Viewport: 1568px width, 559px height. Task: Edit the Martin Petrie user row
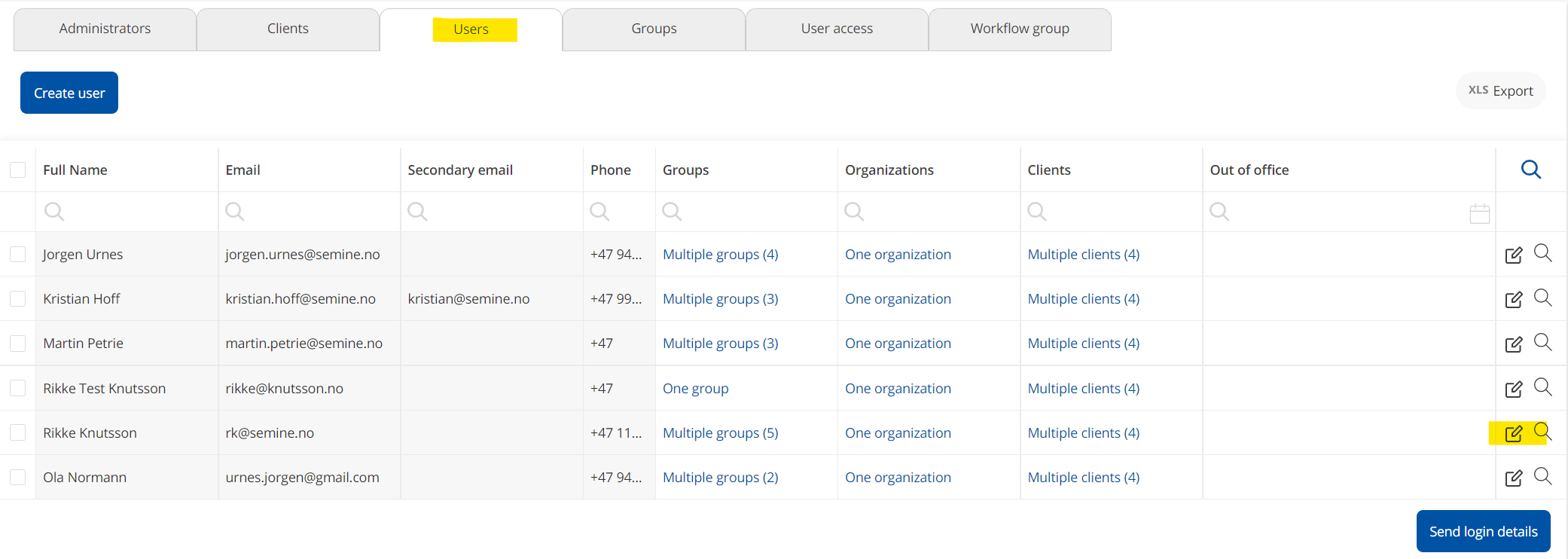[1513, 344]
